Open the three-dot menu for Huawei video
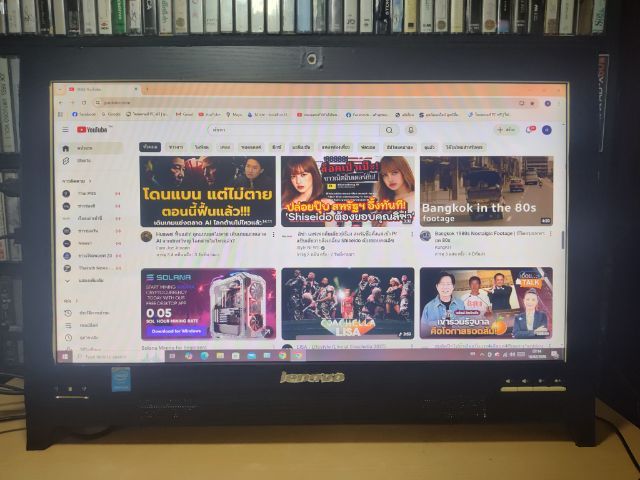Screen dimensions: 640x480 click(273, 235)
